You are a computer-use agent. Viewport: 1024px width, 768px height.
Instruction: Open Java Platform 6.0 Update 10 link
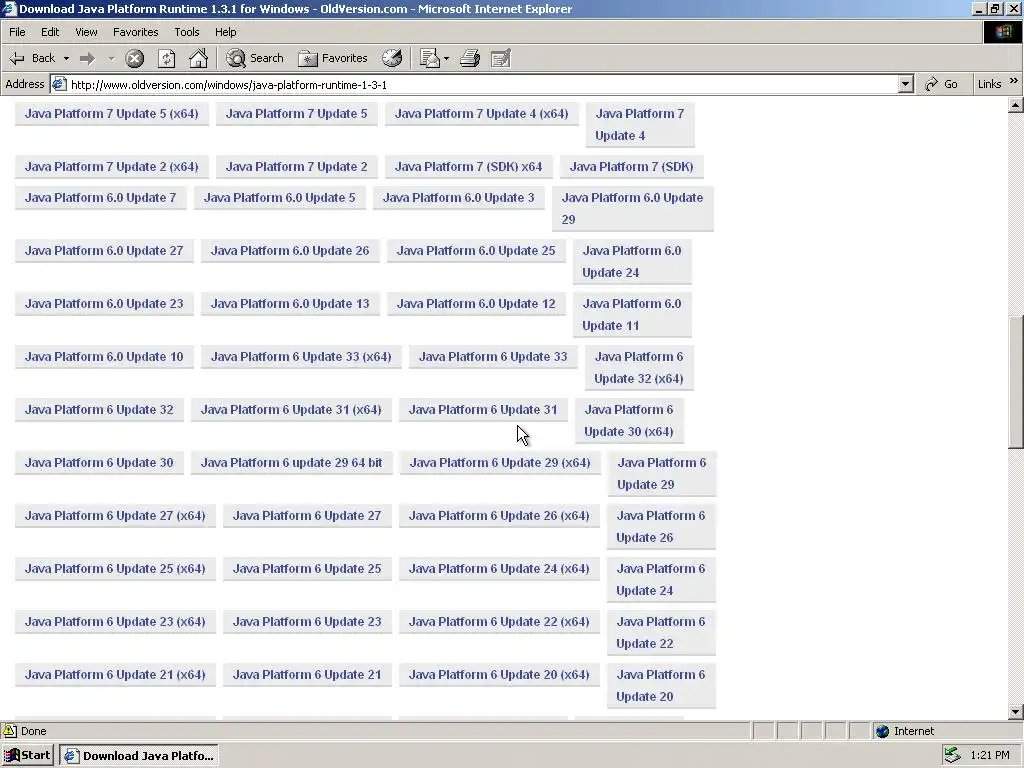104,357
